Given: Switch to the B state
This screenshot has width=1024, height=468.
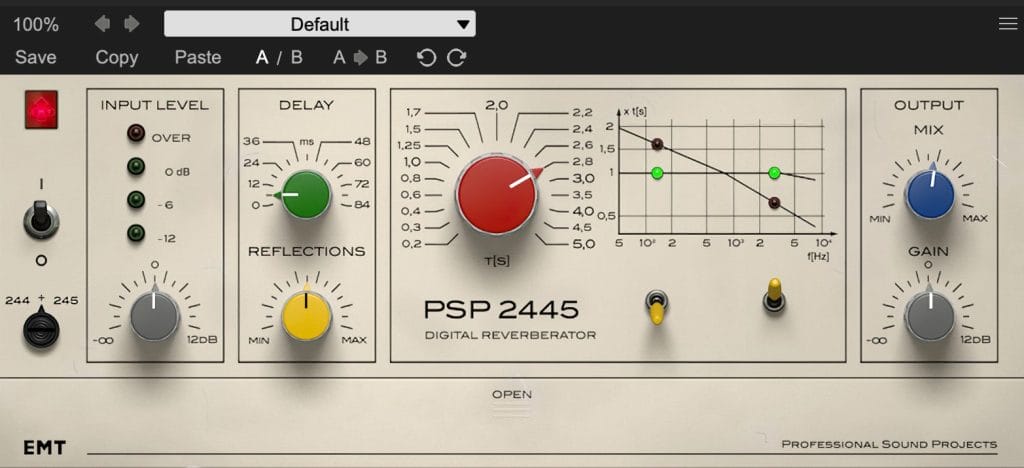Looking at the screenshot, I should coord(296,57).
